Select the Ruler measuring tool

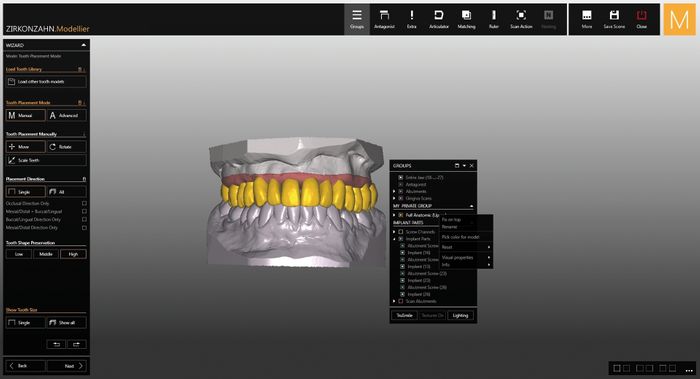tap(493, 20)
